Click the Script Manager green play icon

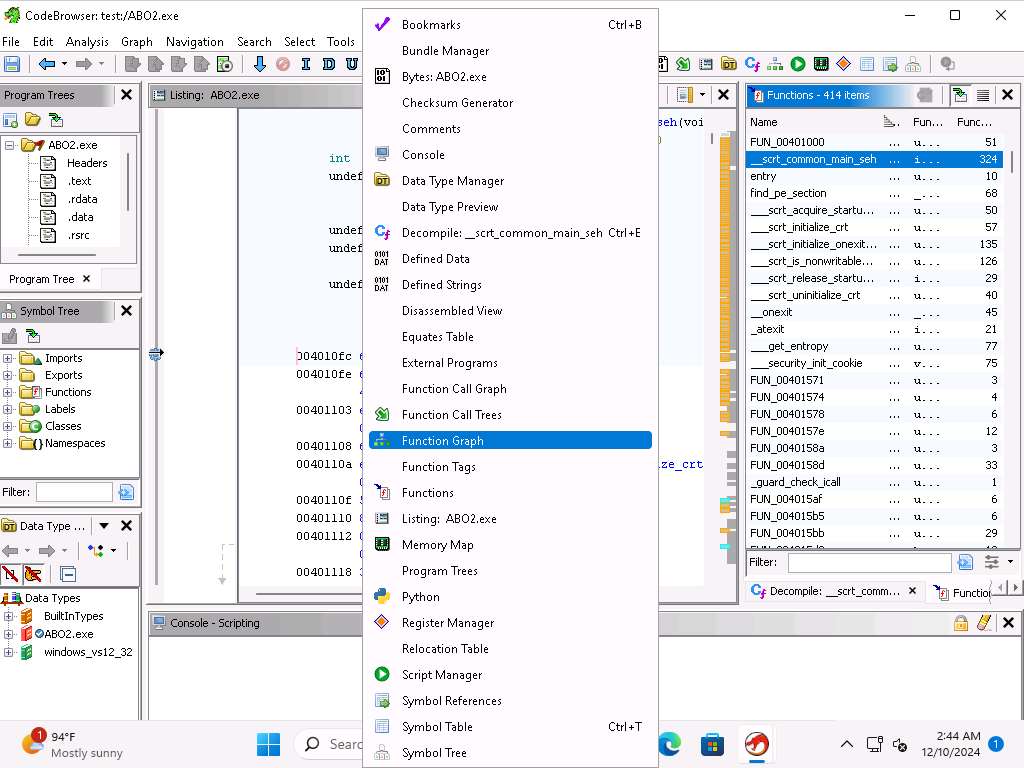pos(797,64)
